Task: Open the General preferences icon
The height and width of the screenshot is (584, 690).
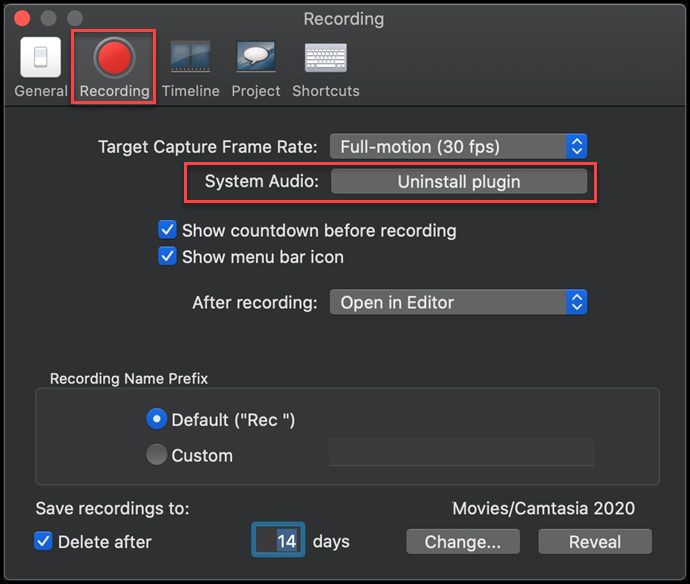Action: coord(40,58)
